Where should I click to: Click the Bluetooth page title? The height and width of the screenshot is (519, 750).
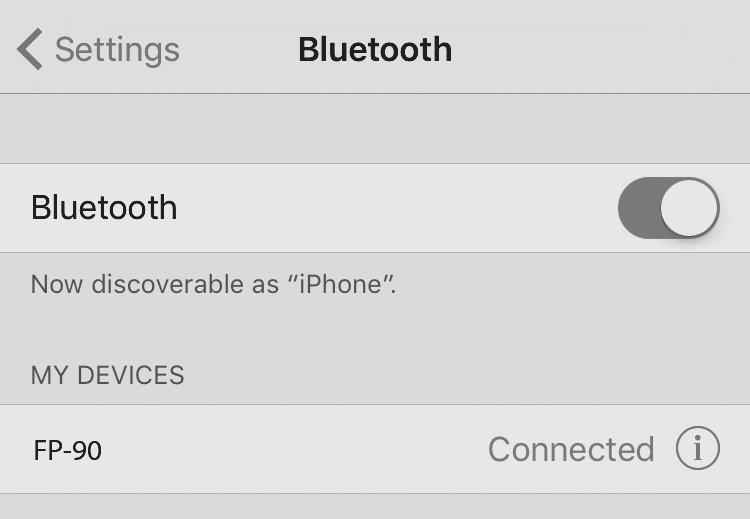click(375, 49)
